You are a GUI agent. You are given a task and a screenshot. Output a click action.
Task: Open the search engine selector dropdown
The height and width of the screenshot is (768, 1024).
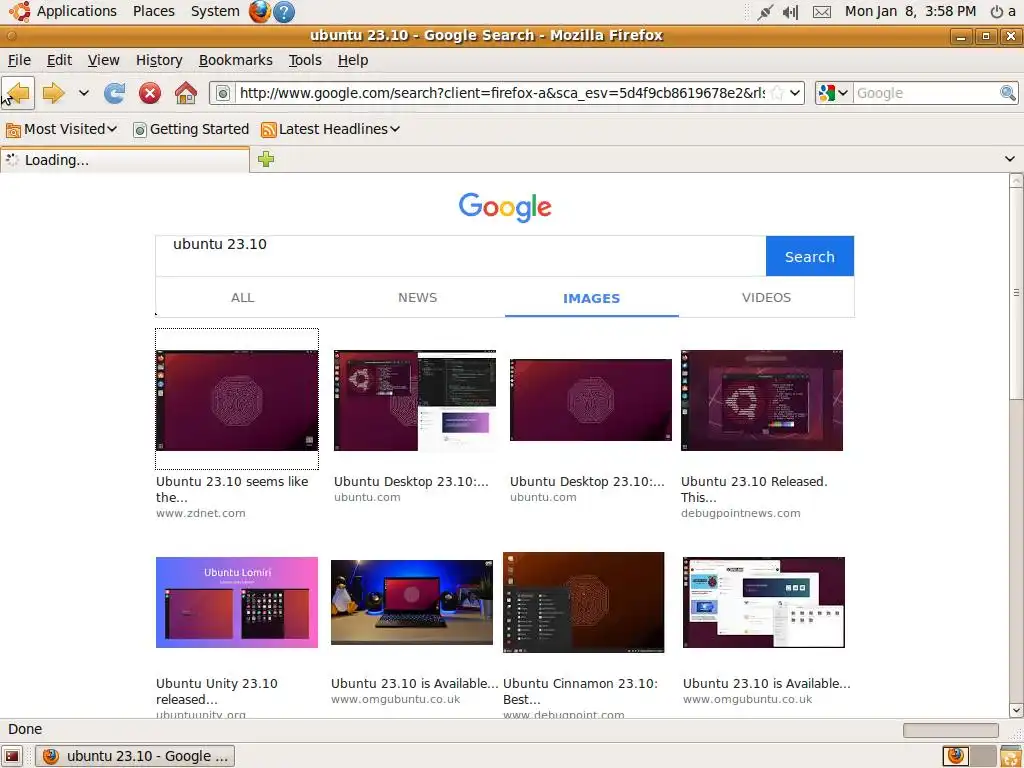click(833, 93)
